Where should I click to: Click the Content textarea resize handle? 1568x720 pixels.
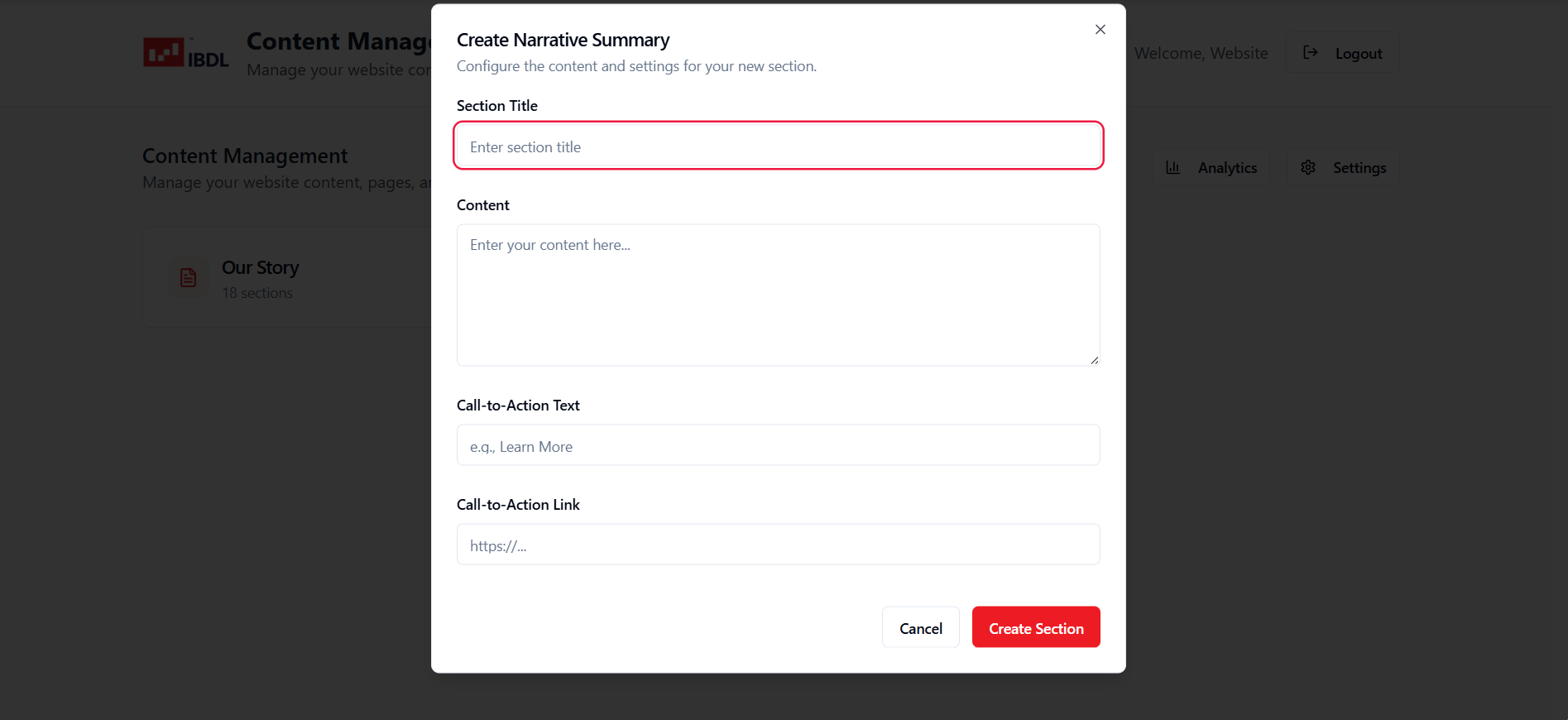pos(1094,360)
